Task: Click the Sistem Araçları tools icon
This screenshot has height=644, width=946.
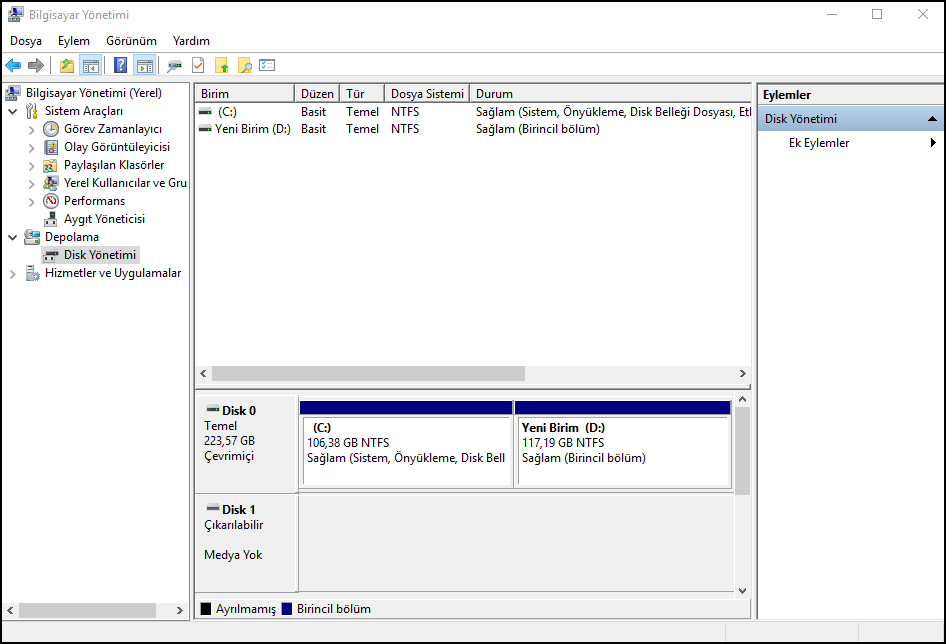Action: click(32, 111)
